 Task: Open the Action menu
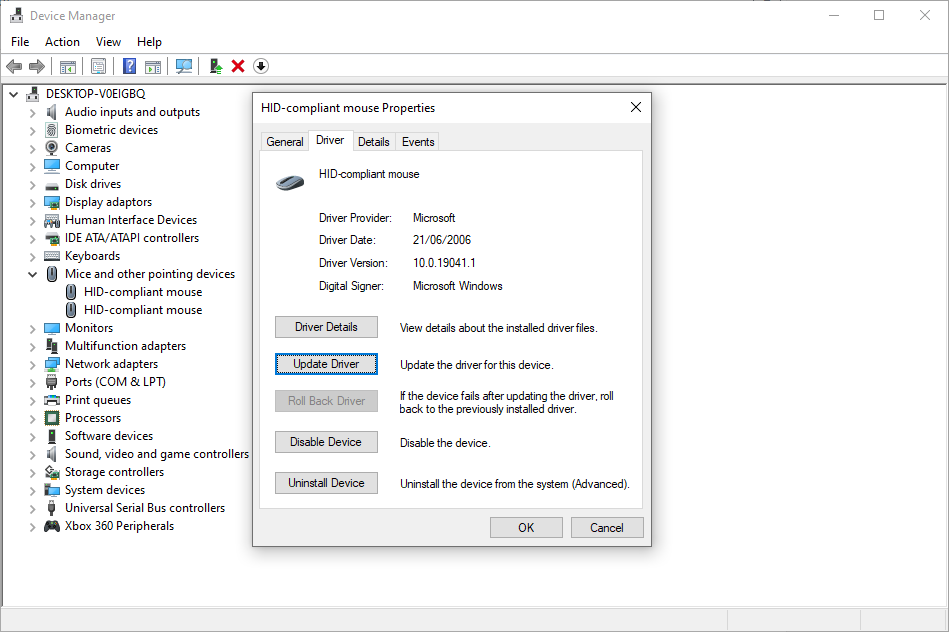(x=62, y=41)
